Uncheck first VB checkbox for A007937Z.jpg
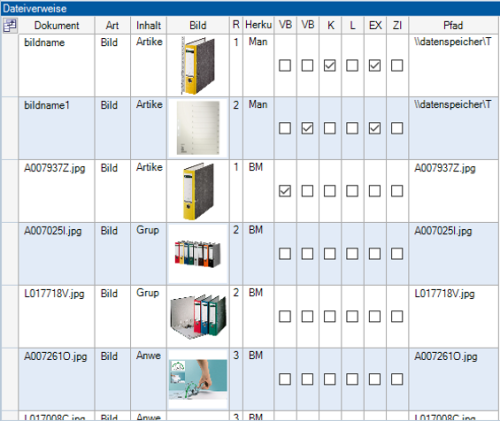Viewport: 500px width, 421px height. (285, 191)
